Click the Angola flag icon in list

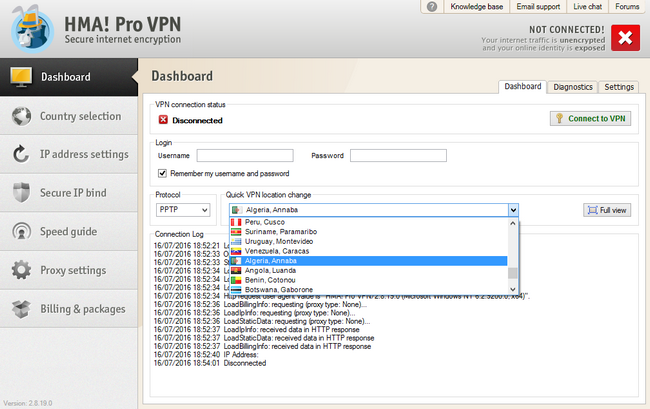[x=236, y=271]
